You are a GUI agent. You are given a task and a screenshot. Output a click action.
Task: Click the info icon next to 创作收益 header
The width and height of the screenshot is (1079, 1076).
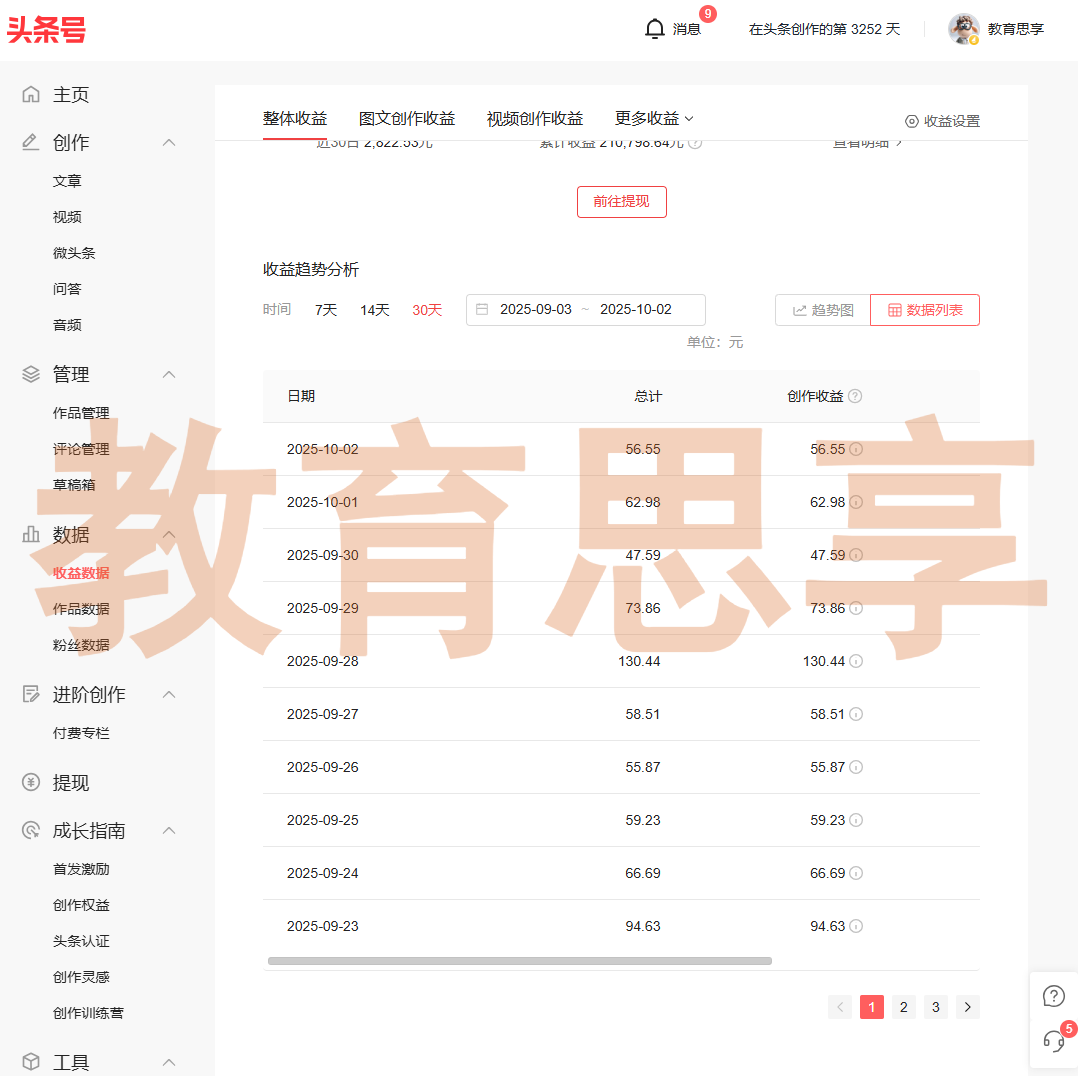pyautogui.click(x=855, y=396)
